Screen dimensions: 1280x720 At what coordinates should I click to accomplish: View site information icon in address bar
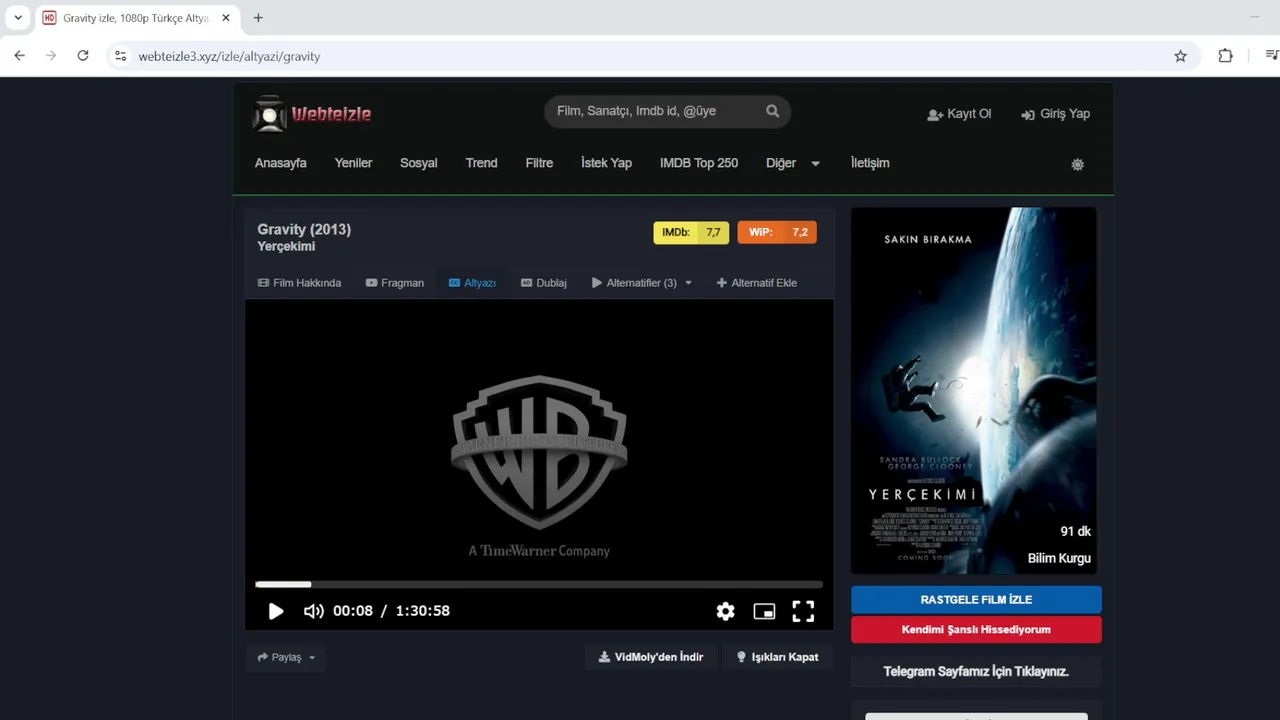pyautogui.click(x=120, y=56)
